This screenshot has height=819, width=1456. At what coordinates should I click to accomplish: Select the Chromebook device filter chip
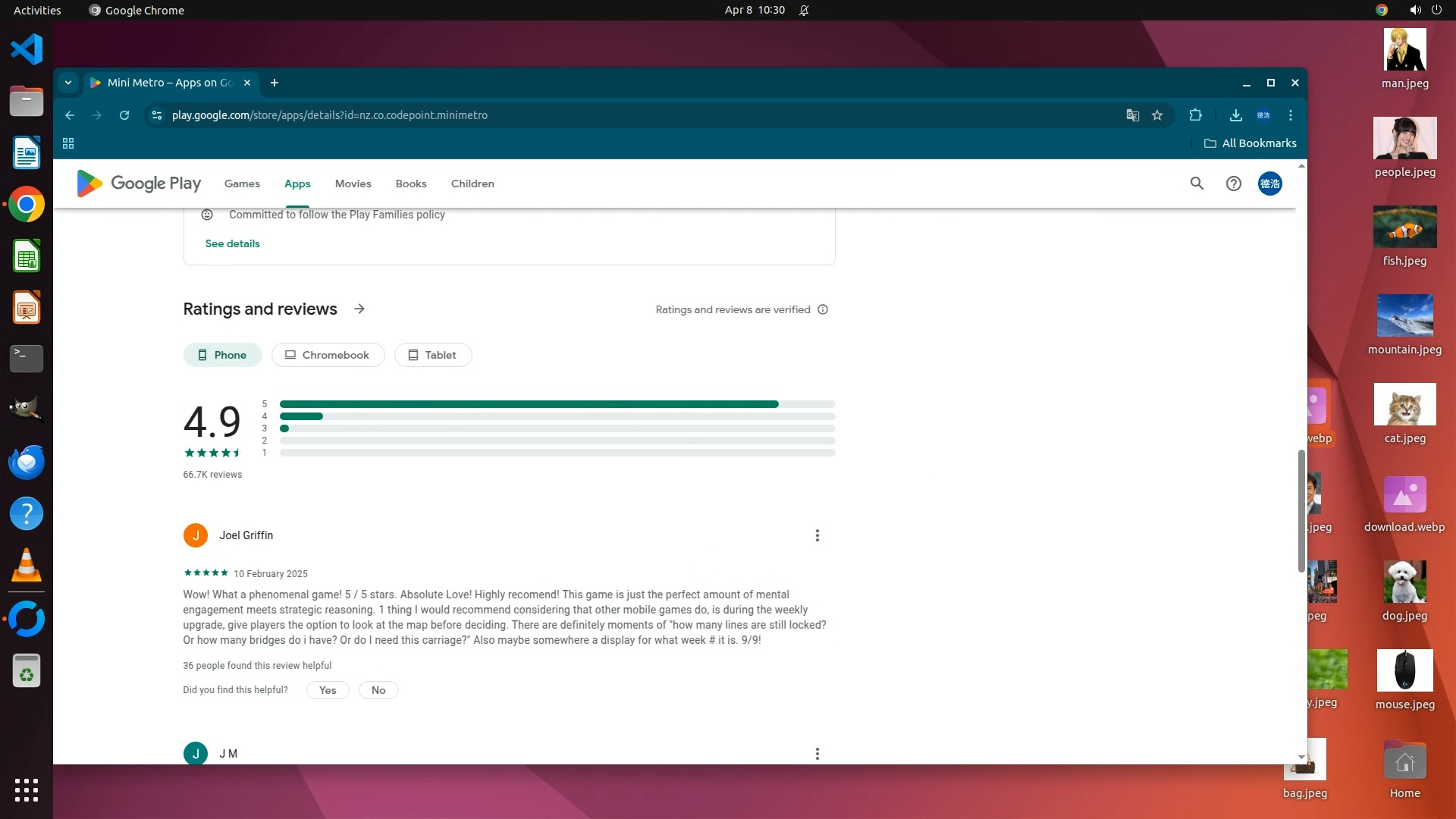(x=328, y=355)
